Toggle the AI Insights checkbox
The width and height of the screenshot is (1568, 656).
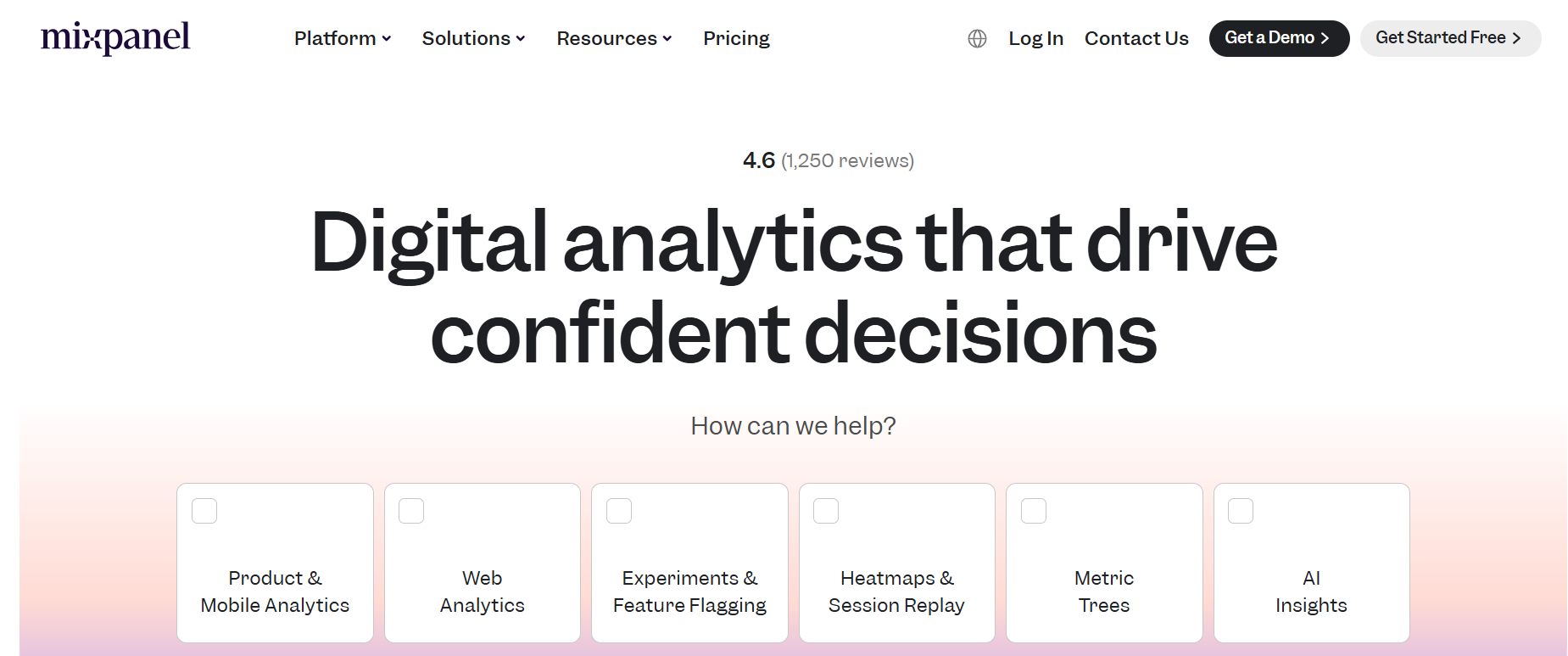1241,511
